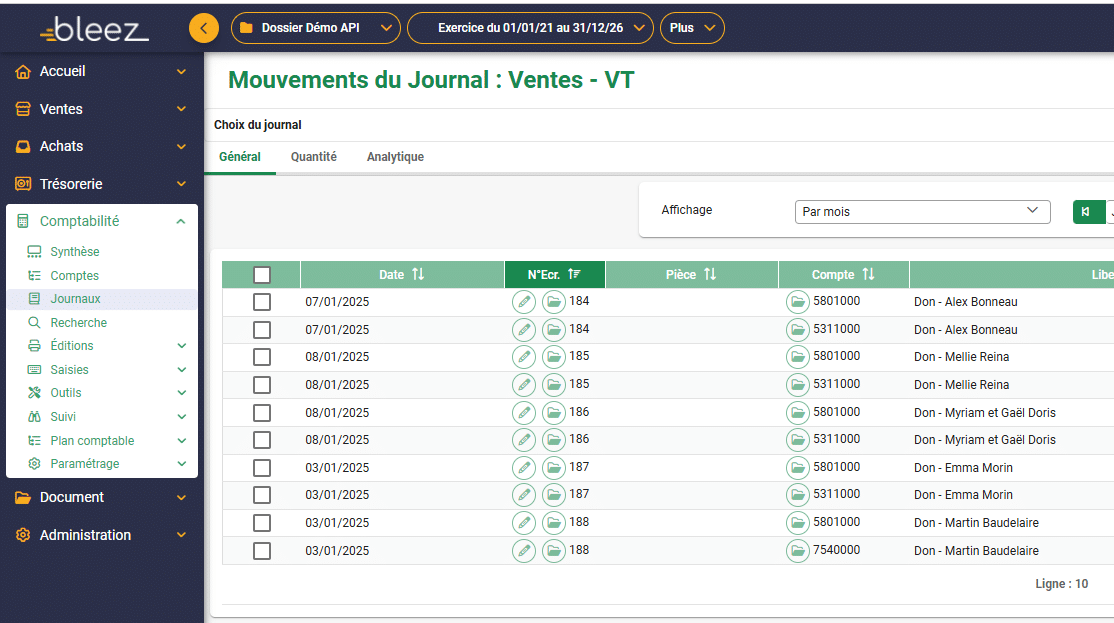Sort by the Pièce column arrows
The height and width of the screenshot is (623, 1114).
[x=710, y=274]
